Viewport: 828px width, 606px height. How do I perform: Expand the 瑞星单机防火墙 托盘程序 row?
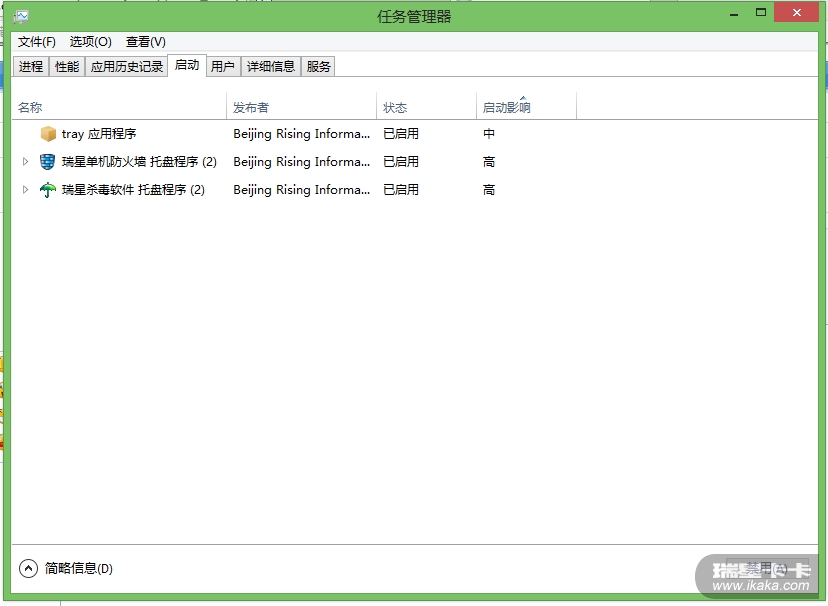(x=25, y=162)
